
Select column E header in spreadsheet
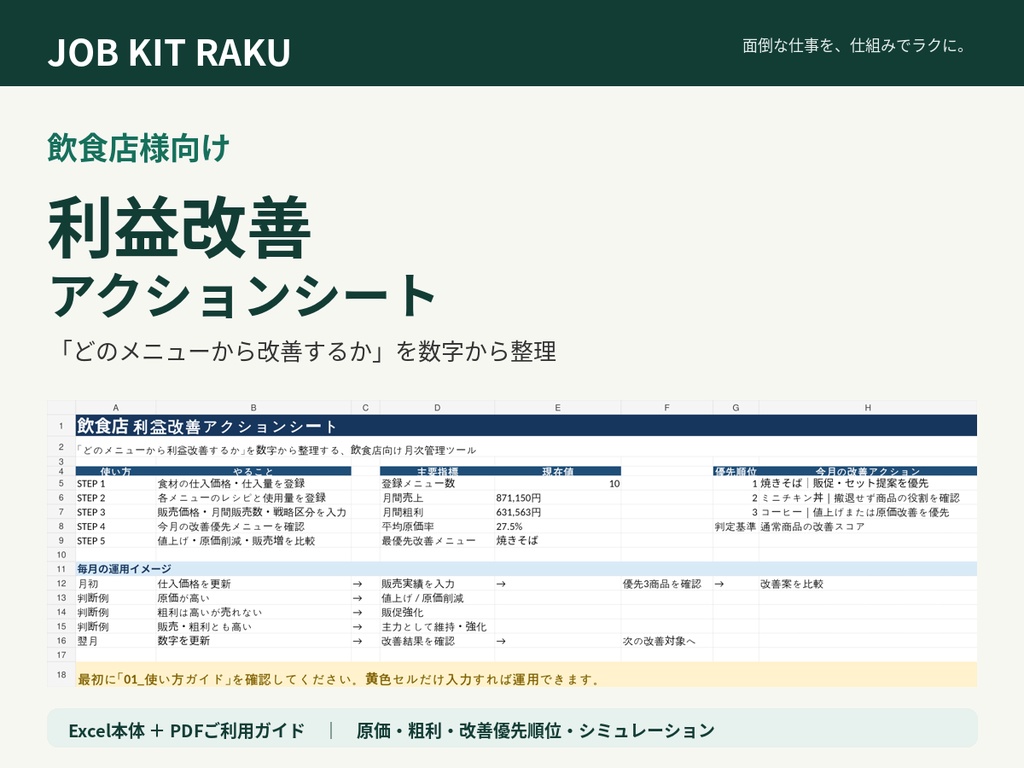coord(558,408)
